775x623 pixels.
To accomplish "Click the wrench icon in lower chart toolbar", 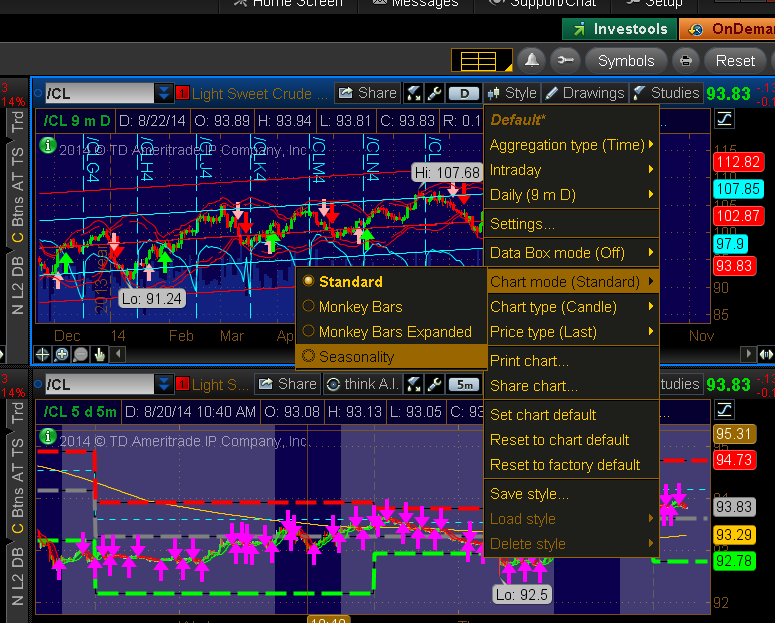I will click(x=434, y=384).
